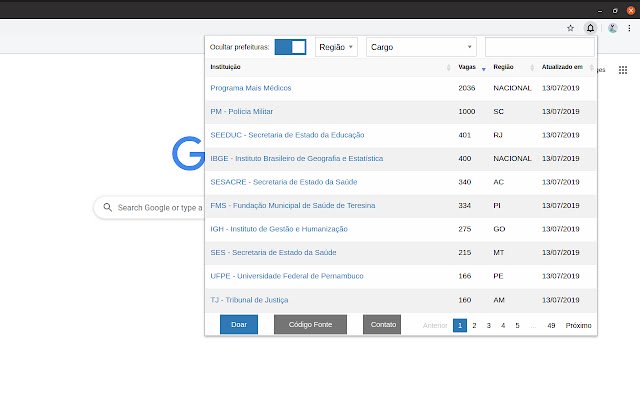Open the IBGE institute link

[x=297, y=158]
